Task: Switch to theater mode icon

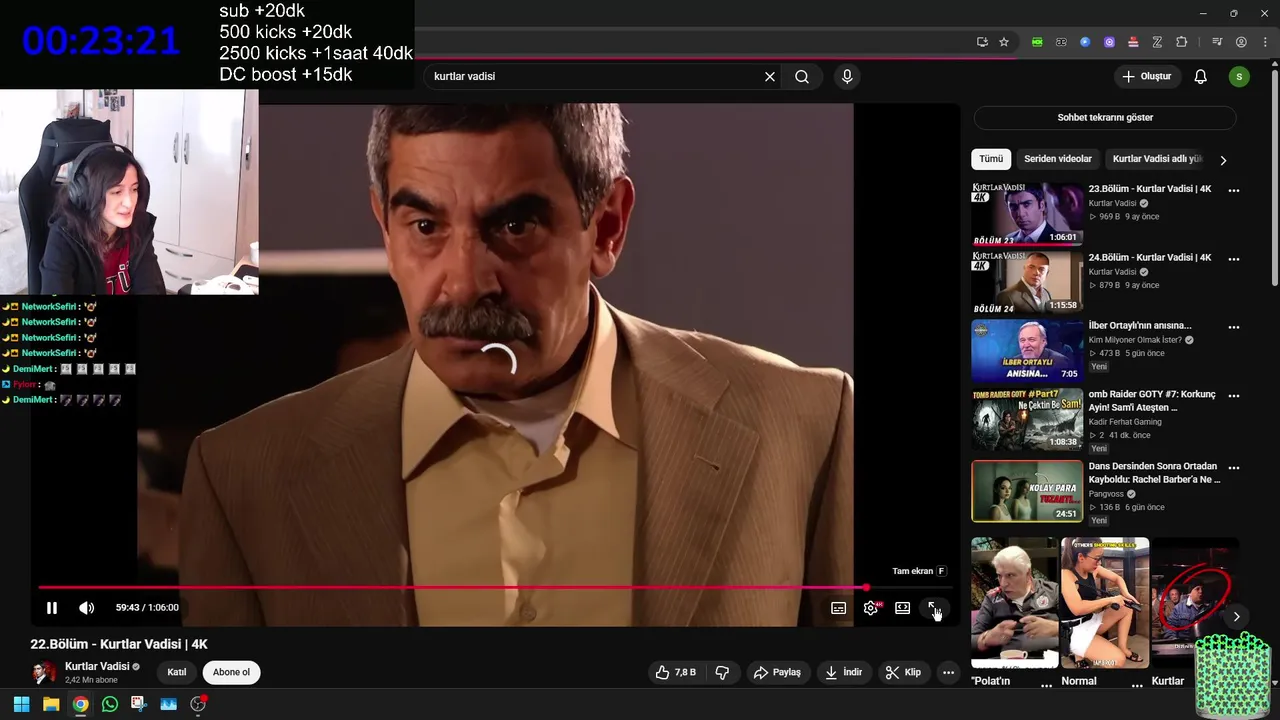Action: (x=903, y=608)
